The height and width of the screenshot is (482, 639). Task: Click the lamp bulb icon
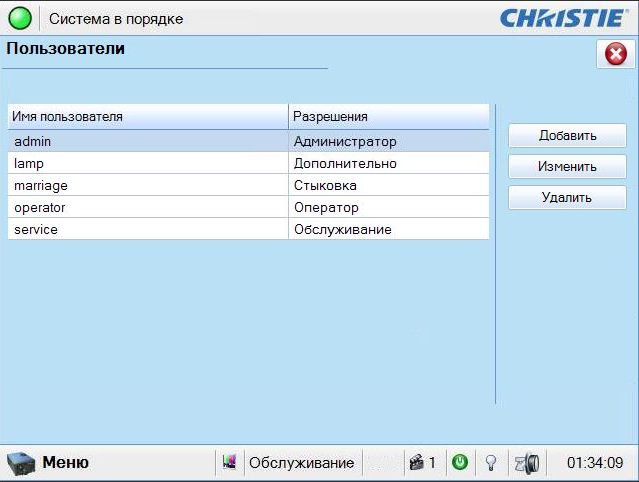(x=491, y=463)
